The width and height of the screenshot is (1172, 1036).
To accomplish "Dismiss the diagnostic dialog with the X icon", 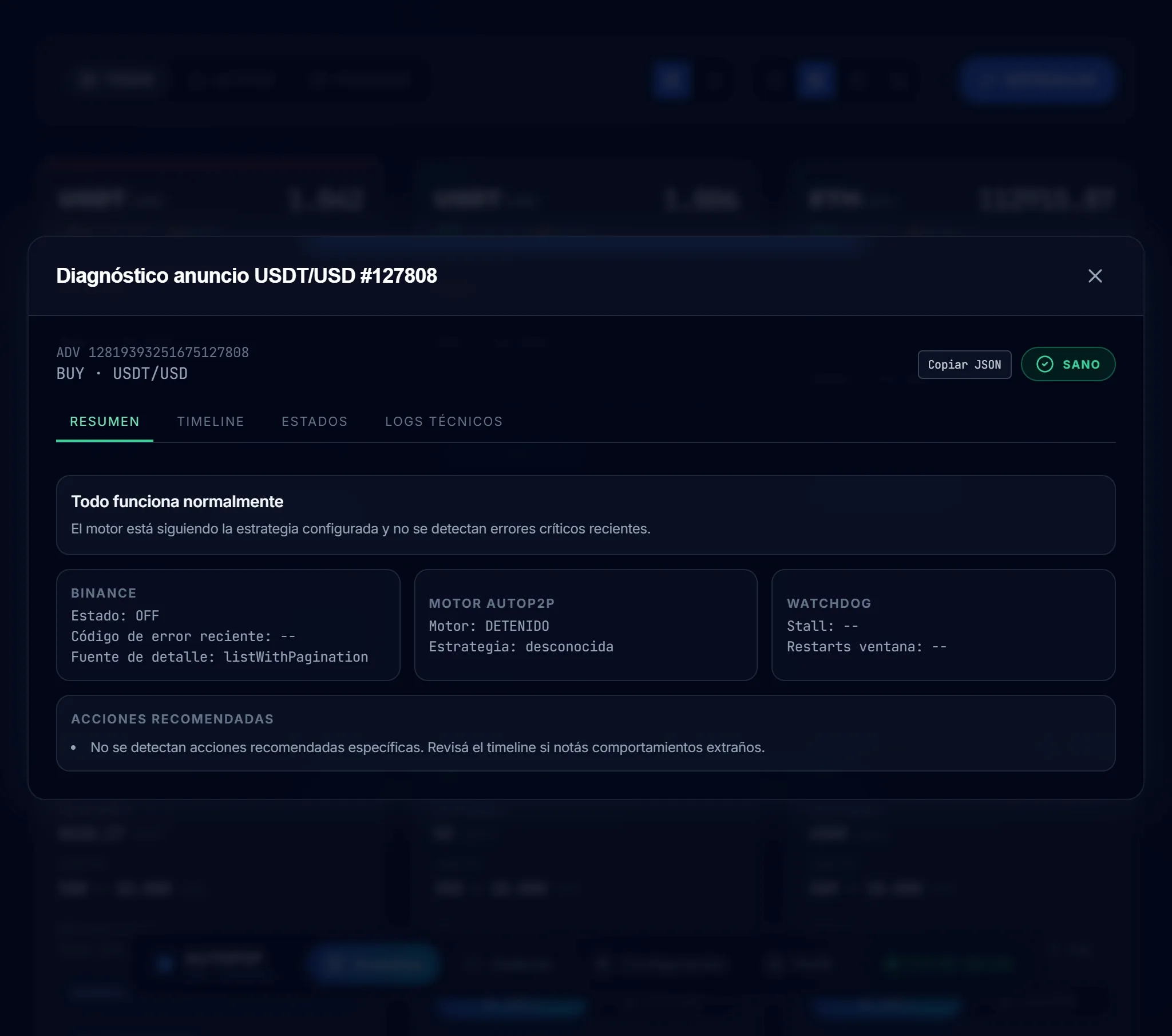I will tap(1096, 276).
